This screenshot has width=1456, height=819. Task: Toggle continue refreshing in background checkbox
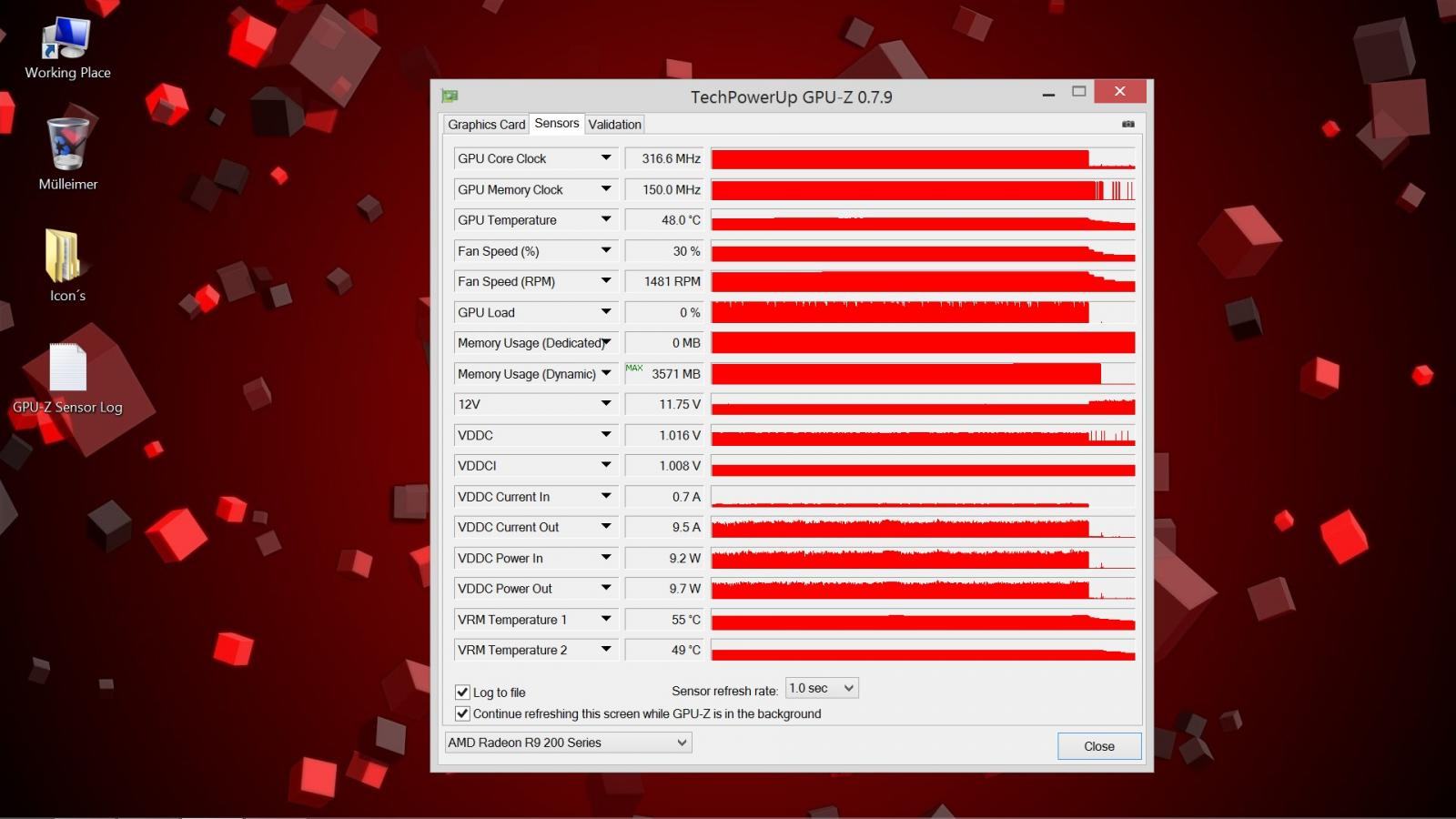(x=462, y=713)
